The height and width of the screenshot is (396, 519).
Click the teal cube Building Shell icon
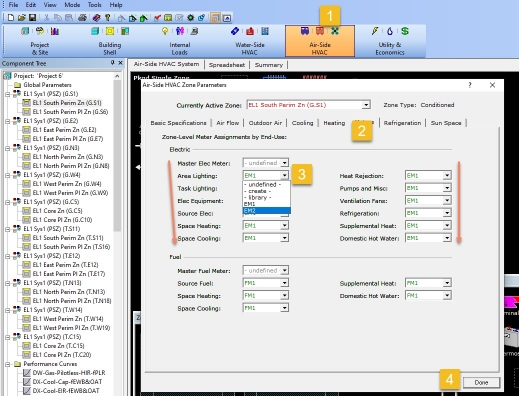click(95, 31)
